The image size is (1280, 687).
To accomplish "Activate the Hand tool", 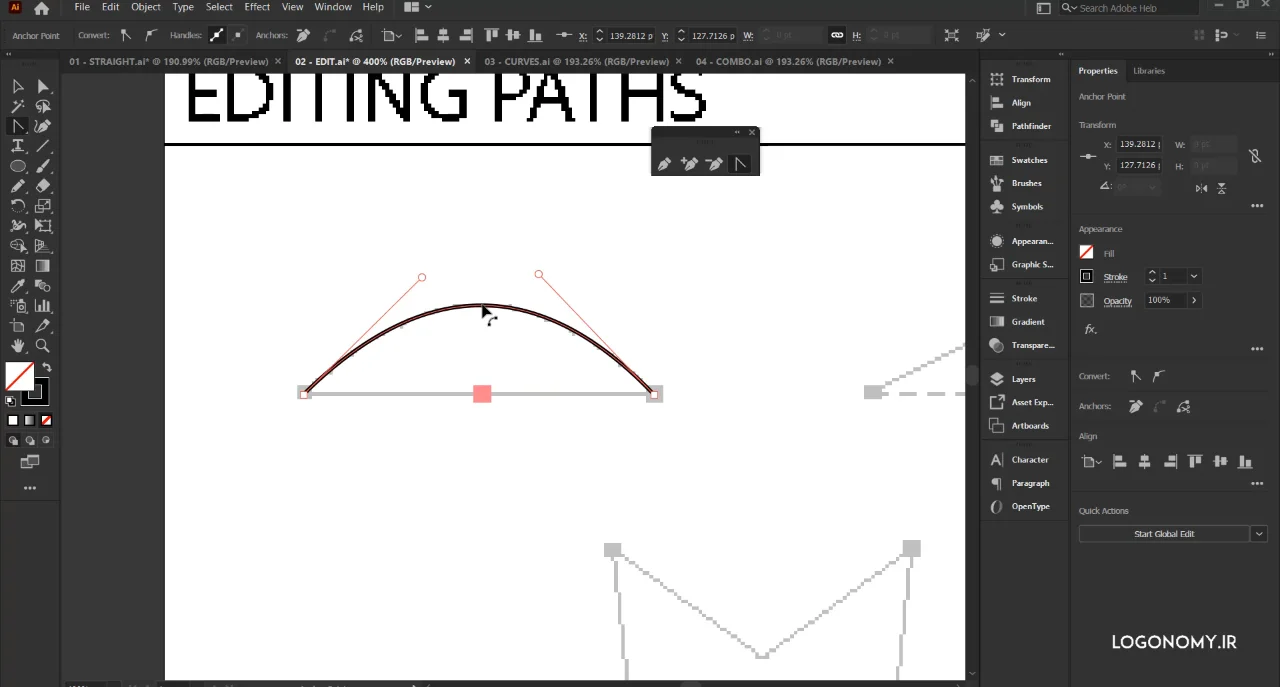I will (x=18, y=346).
